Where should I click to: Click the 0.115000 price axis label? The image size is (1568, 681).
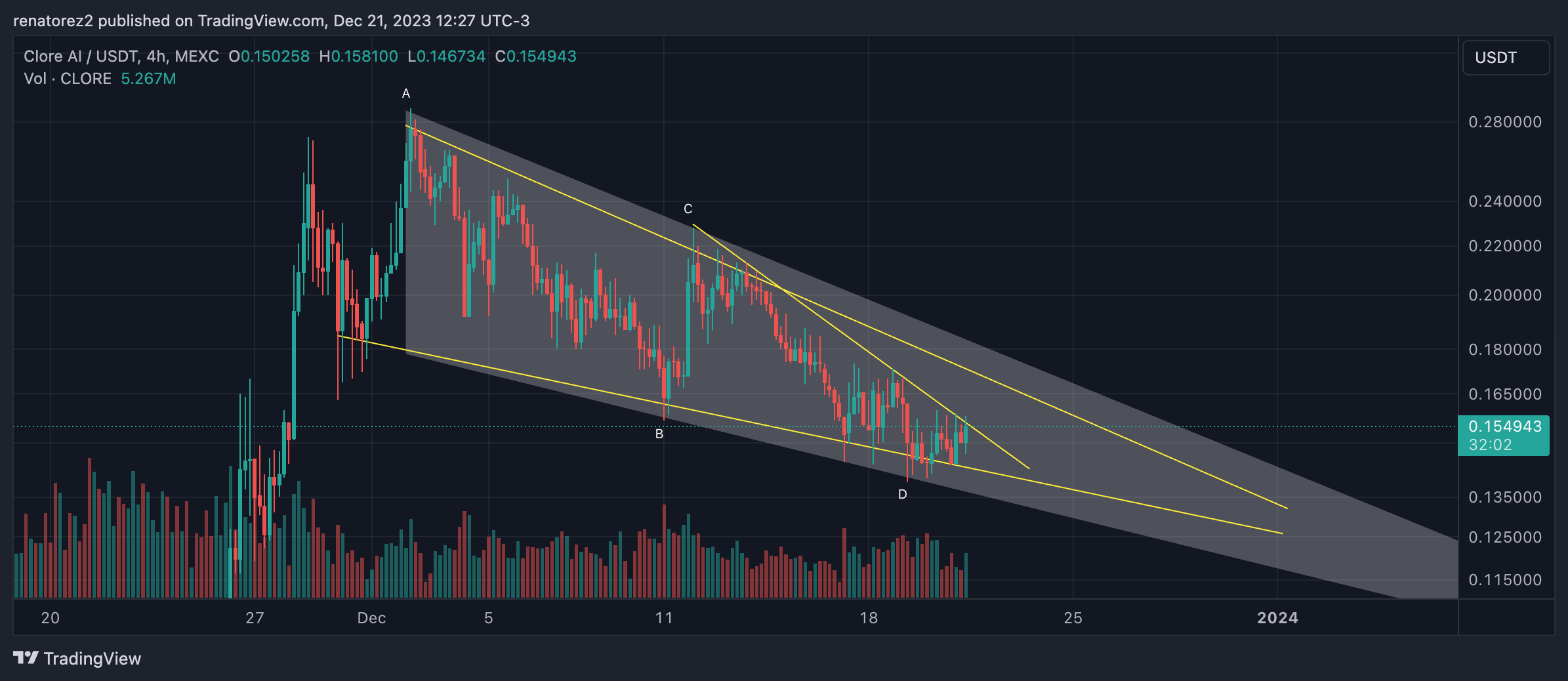coord(1505,580)
